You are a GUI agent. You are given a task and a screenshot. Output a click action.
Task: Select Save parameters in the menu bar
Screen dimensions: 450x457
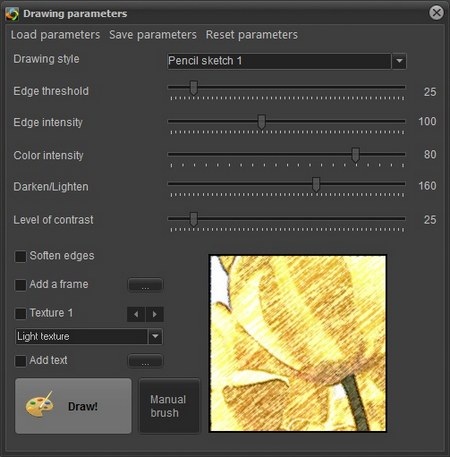[x=153, y=35]
